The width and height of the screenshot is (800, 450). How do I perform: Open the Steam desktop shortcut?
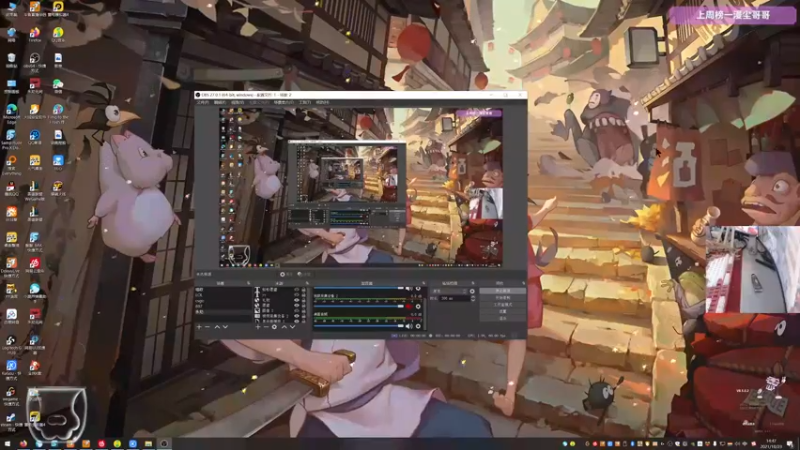pos(11,420)
